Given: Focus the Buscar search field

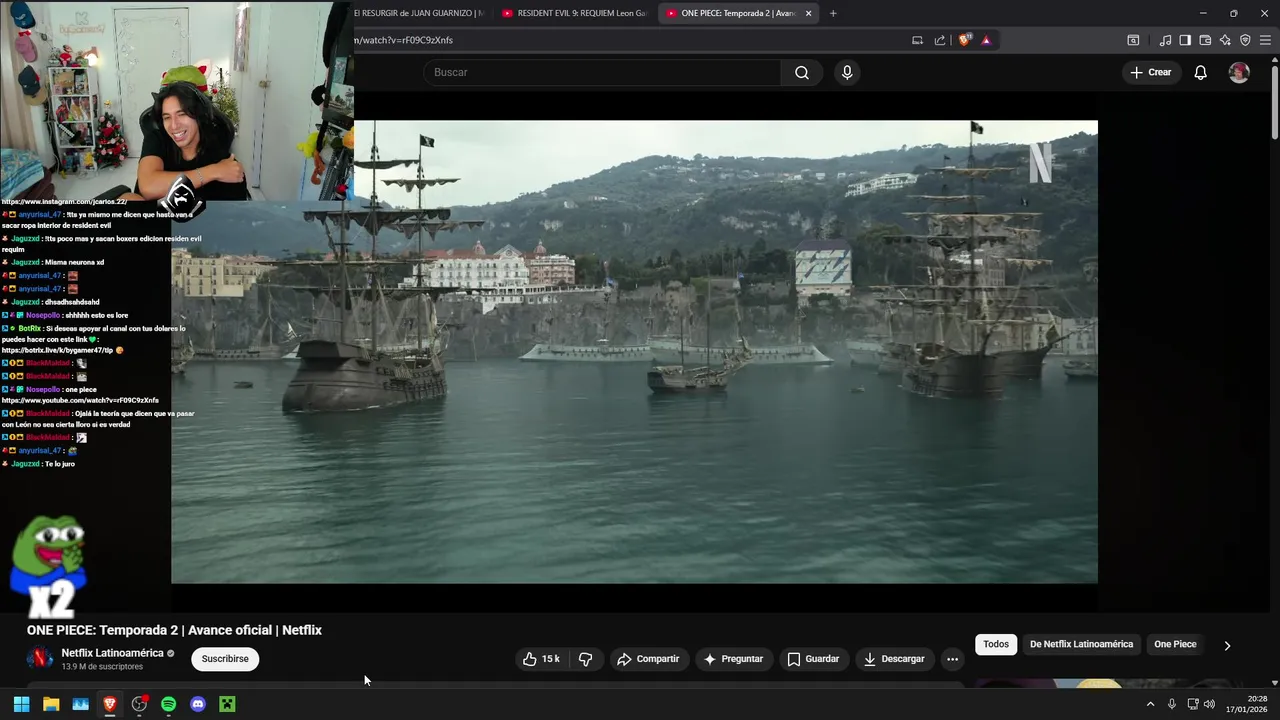Looking at the screenshot, I should tap(602, 72).
